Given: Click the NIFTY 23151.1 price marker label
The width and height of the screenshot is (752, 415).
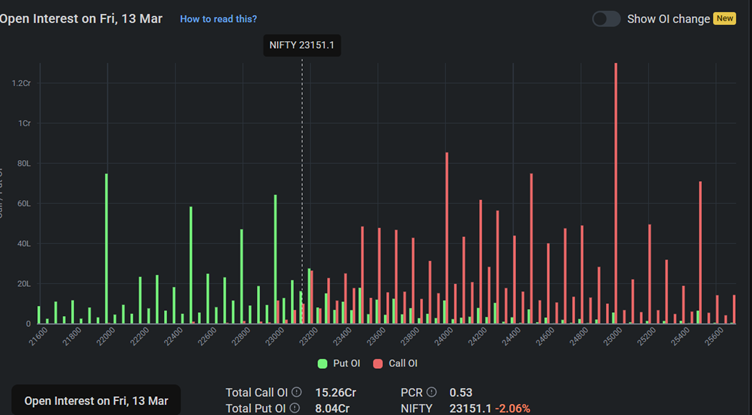Looking at the screenshot, I should (301, 45).
